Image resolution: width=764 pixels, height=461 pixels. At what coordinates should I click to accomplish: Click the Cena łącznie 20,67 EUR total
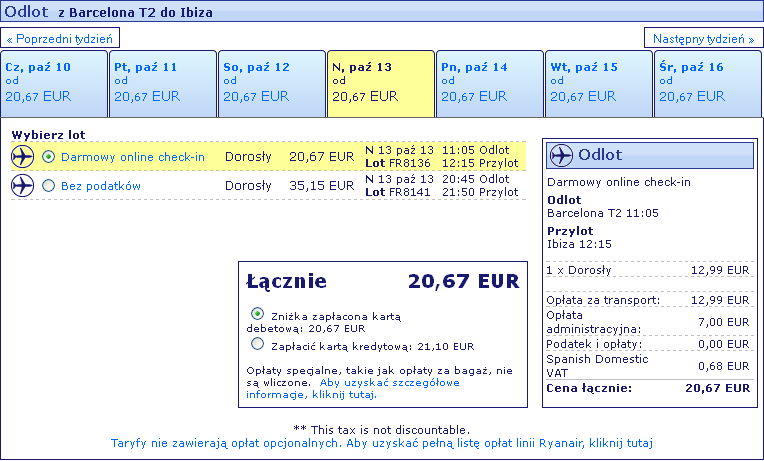pos(718,388)
